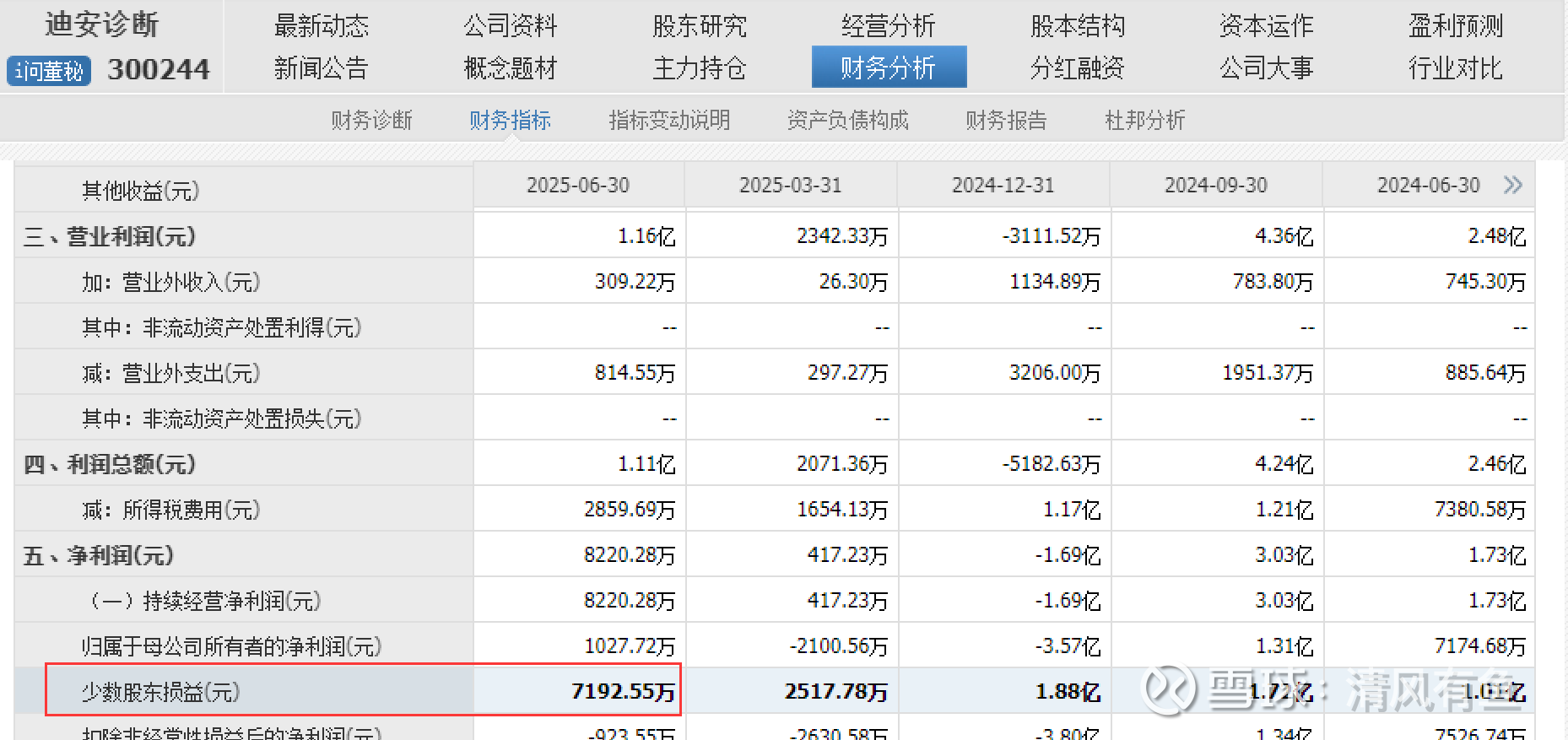Click the 减：所得税费用(元) row label

(x=170, y=510)
